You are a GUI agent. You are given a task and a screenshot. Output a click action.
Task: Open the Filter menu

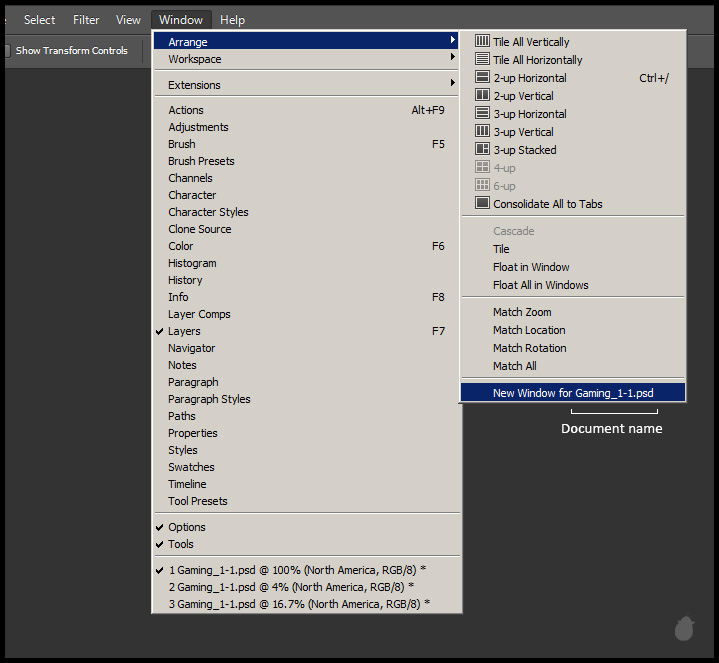[x=86, y=20]
